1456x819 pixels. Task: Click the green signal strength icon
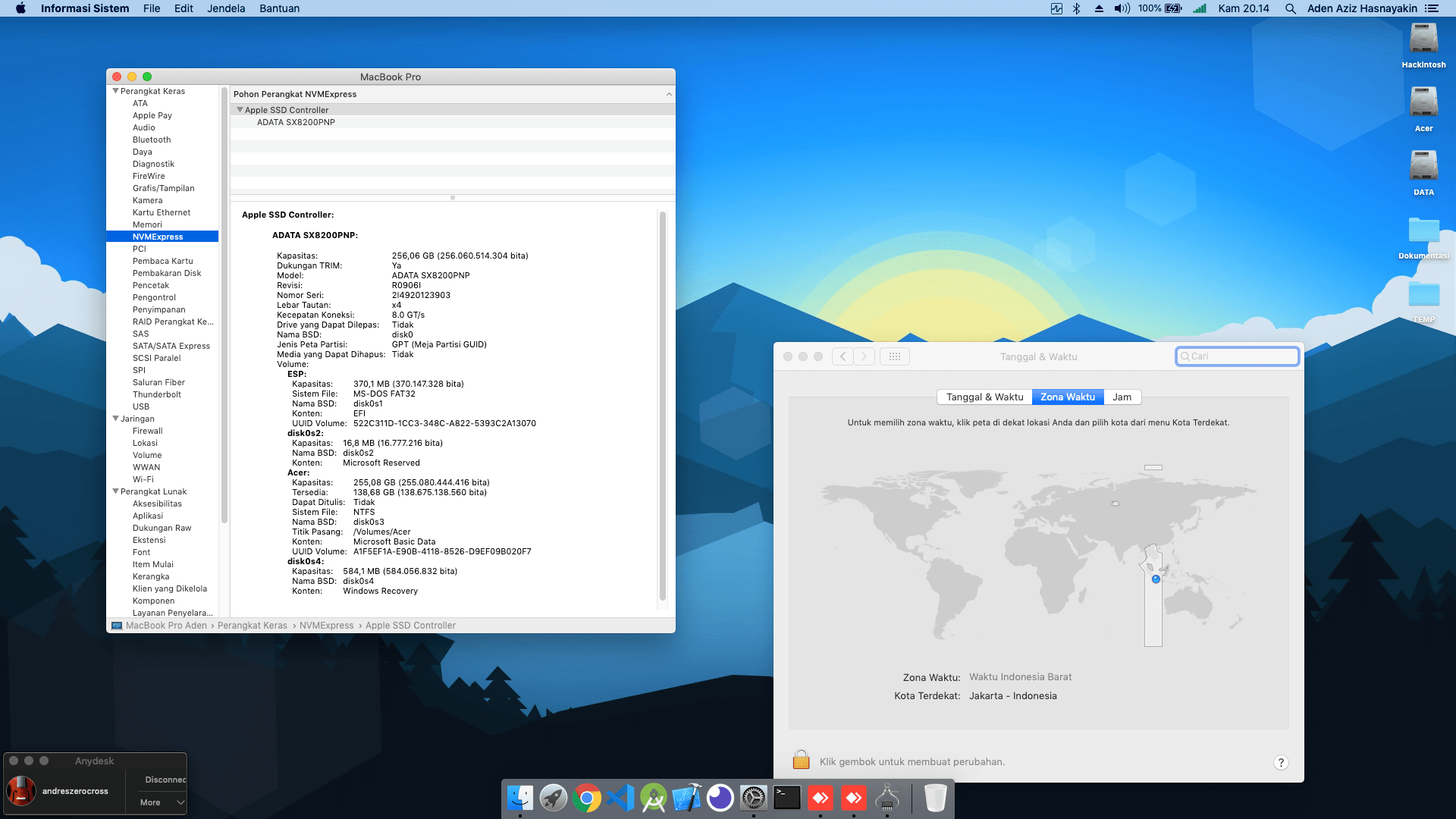pos(1200,8)
